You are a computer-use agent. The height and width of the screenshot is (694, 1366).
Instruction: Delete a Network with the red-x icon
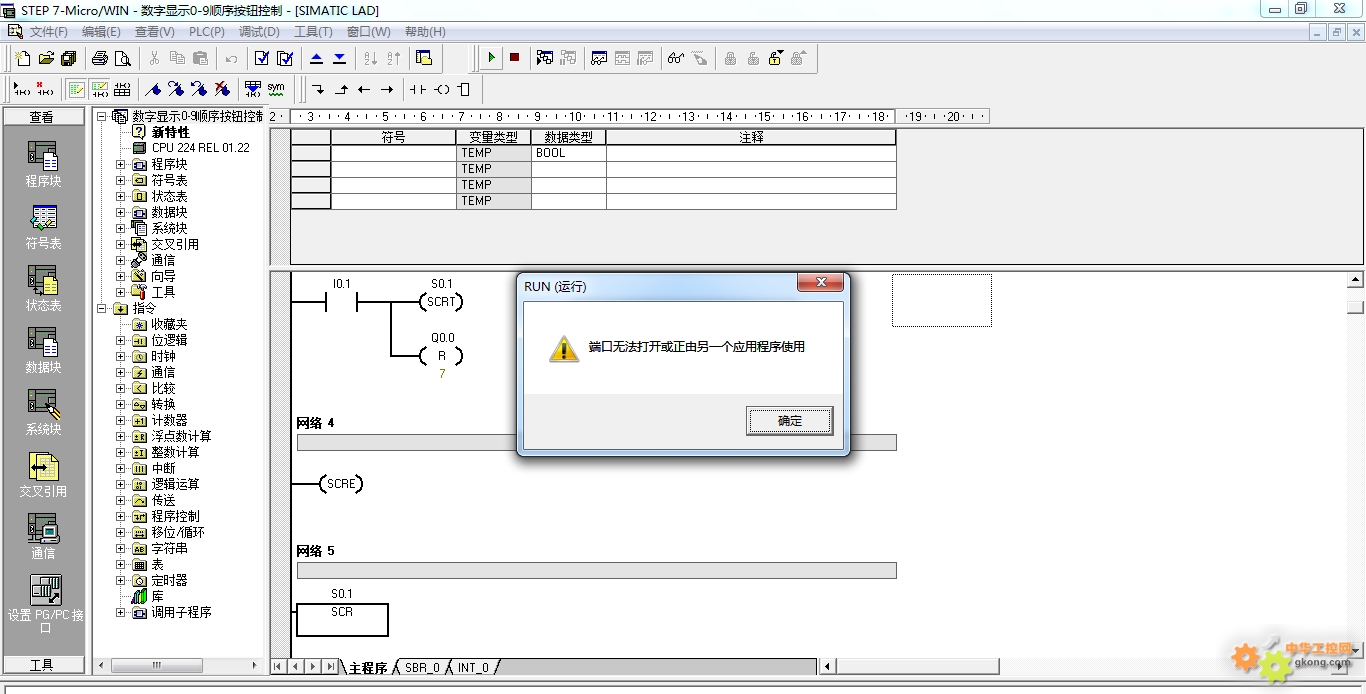tap(44, 89)
